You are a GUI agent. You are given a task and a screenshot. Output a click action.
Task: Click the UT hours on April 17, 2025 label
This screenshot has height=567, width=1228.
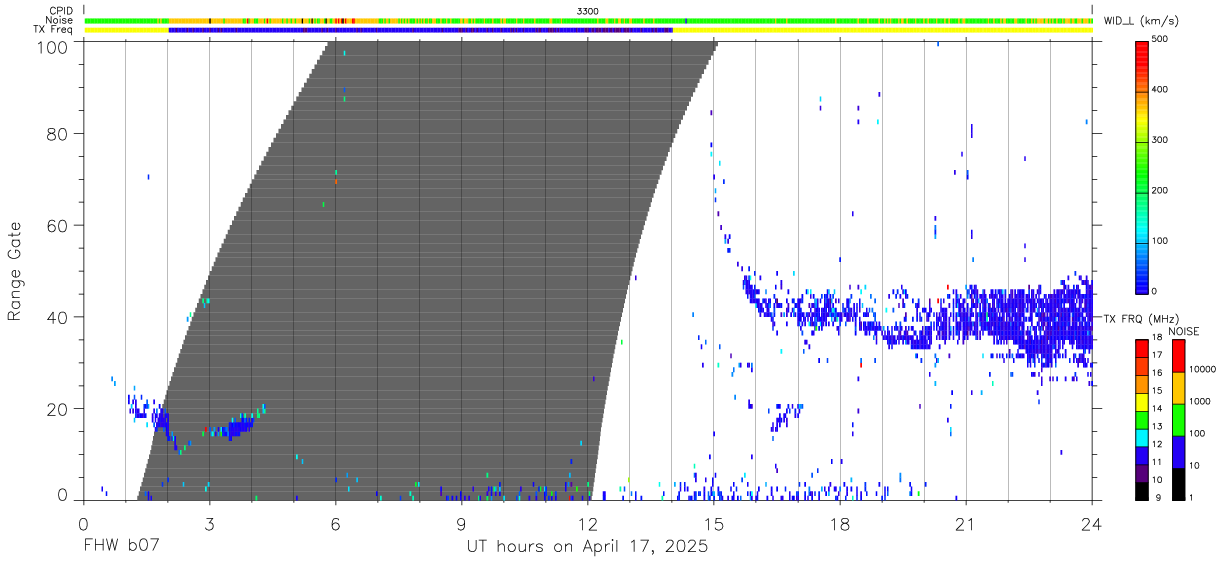587,547
